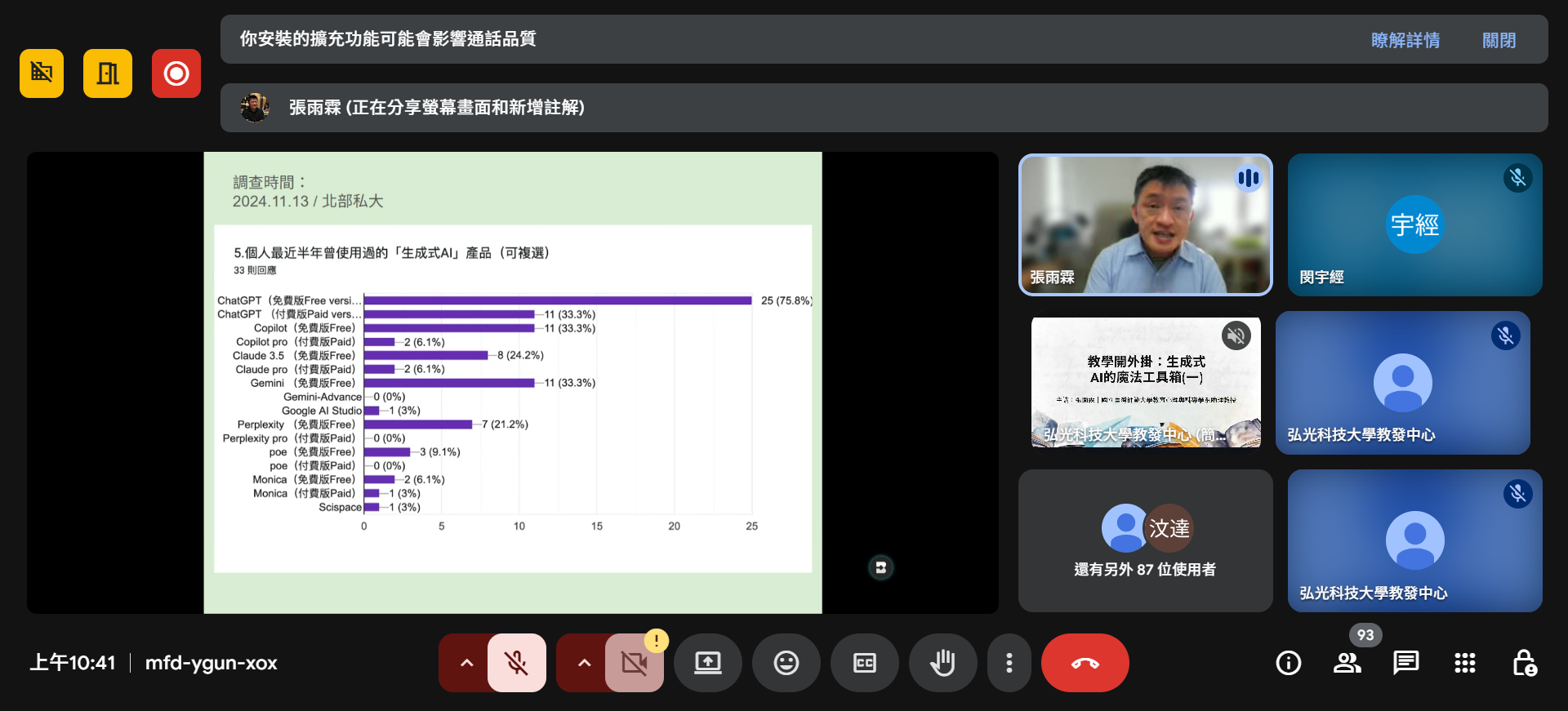Click the floating picture-in-picture icon on shared screen
This screenshot has width=1568, height=711.
[880, 567]
